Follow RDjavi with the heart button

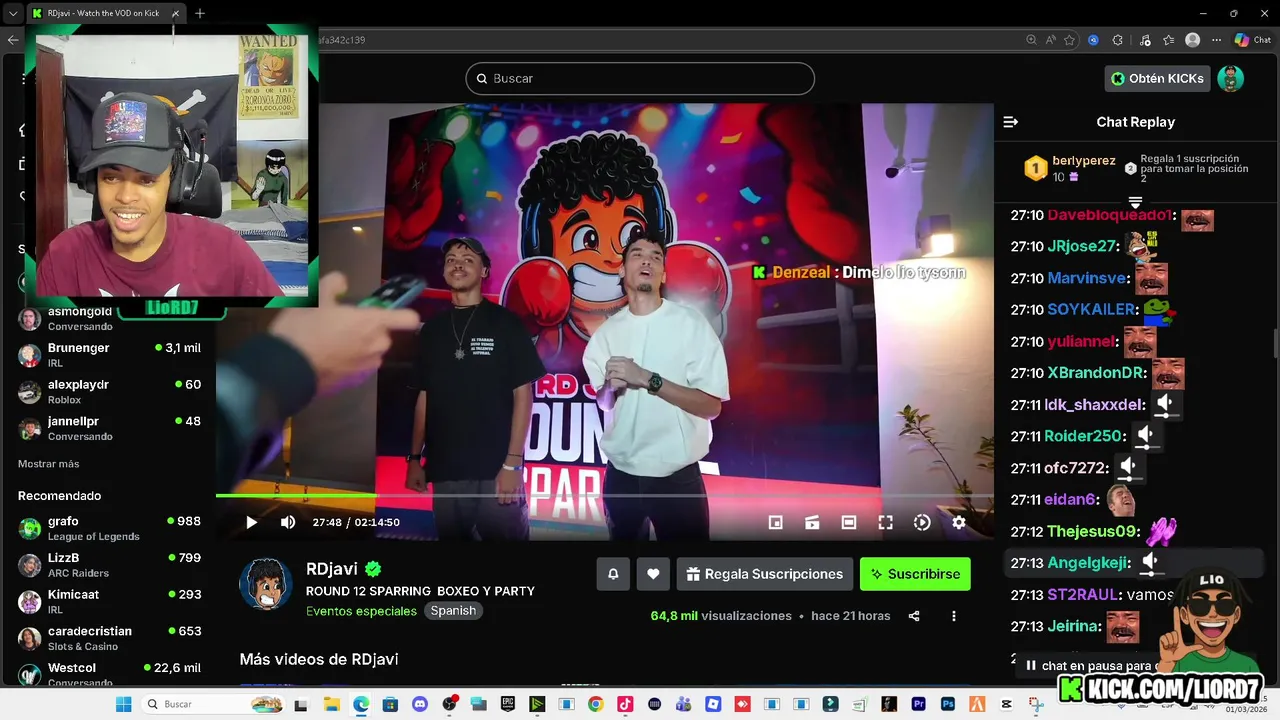[x=653, y=574]
